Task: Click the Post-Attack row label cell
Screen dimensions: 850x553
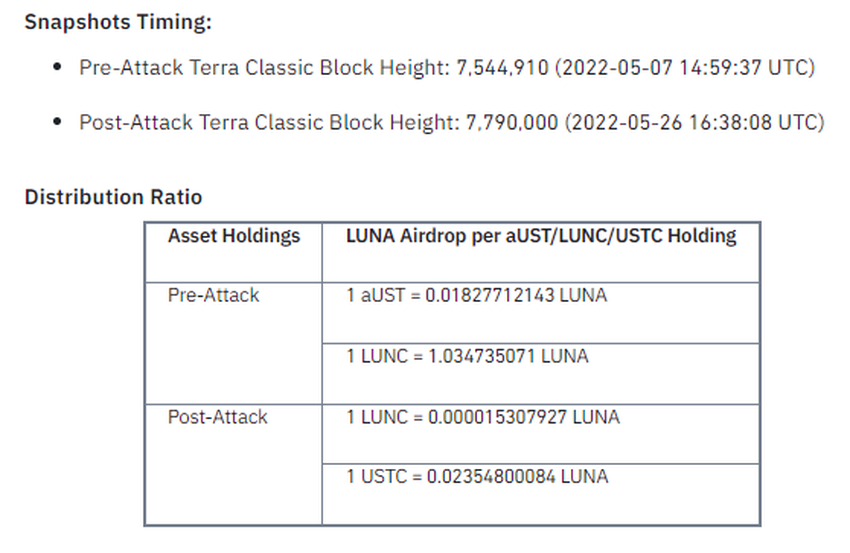Action: click(x=234, y=465)
